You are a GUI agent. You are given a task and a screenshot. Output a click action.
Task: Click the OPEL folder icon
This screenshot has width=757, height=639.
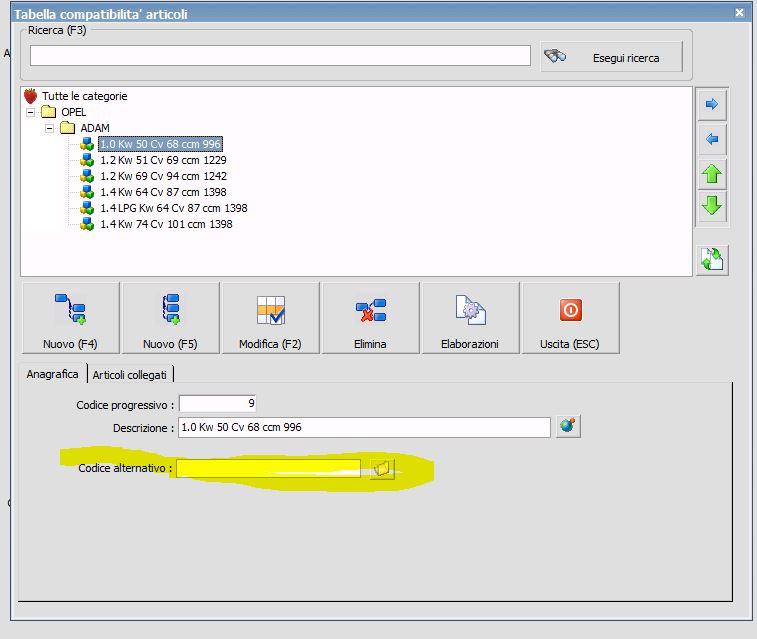click(x=48, y=112)
